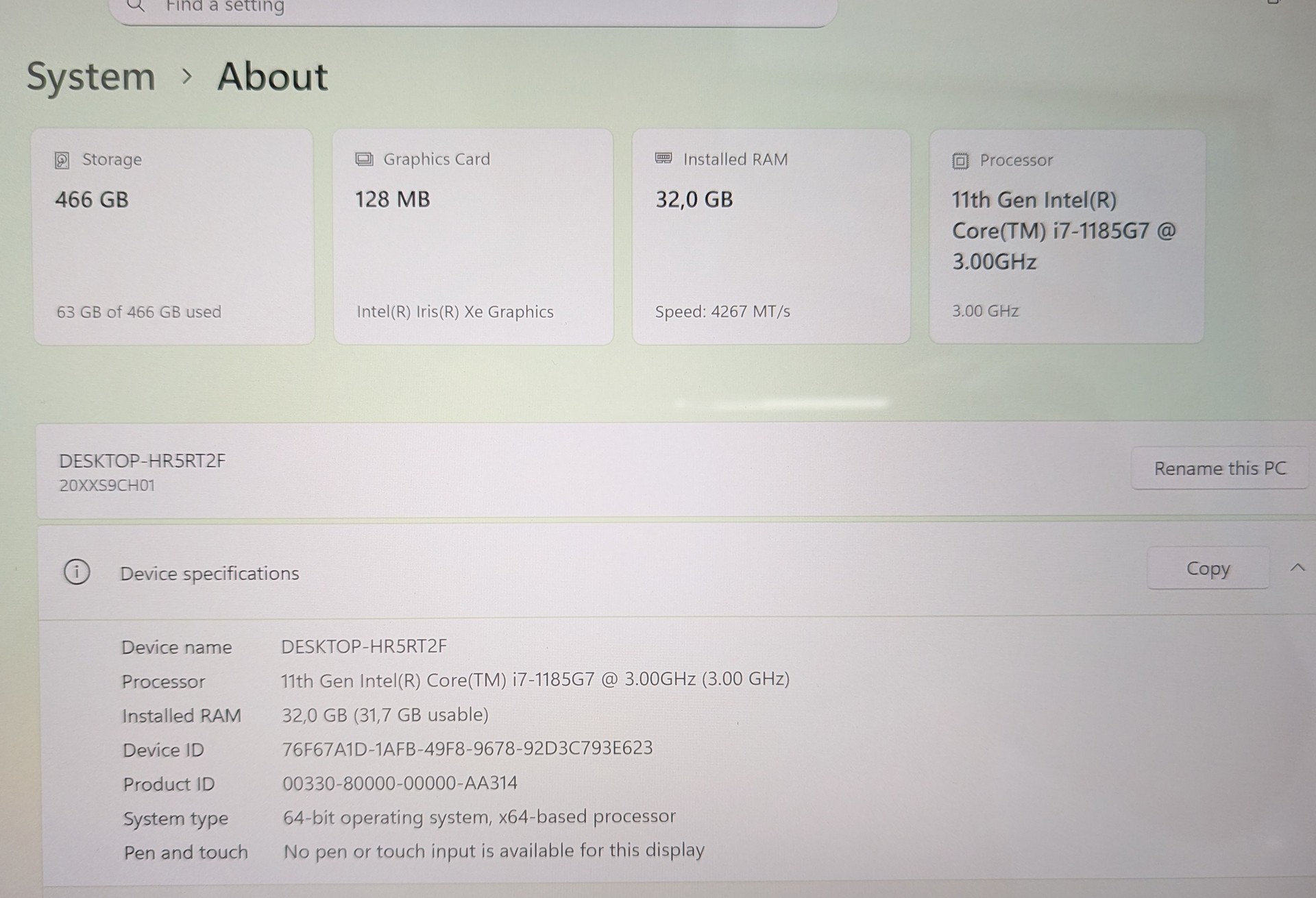Type in the Find a setting box

click(480, 7)
